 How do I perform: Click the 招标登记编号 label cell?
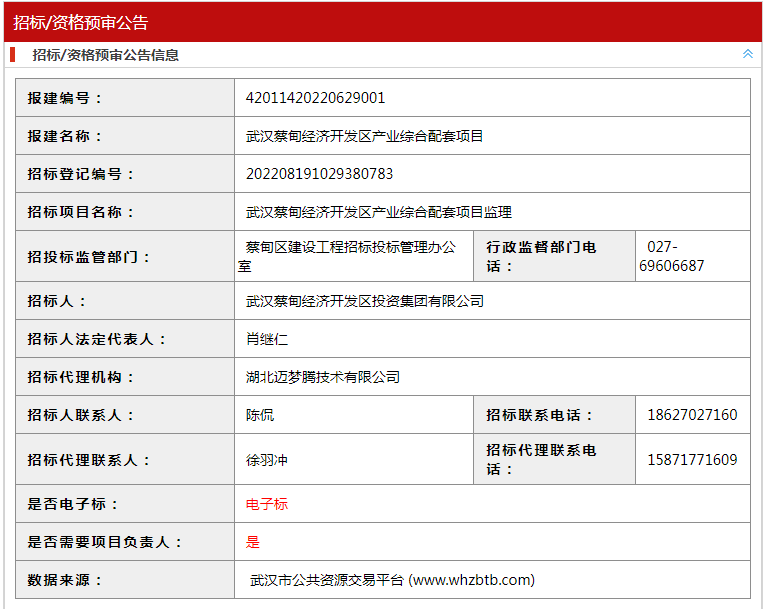tap(125, 174)
